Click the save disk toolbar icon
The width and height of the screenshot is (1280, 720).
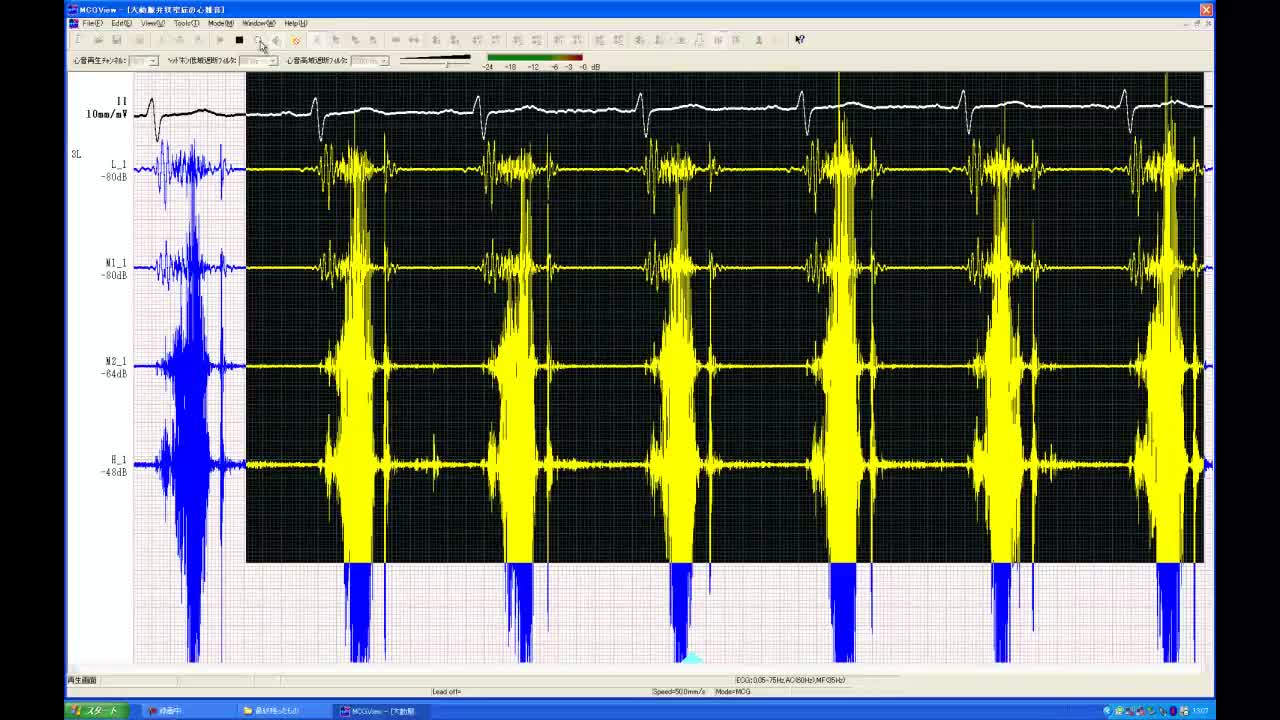[117, 40]
